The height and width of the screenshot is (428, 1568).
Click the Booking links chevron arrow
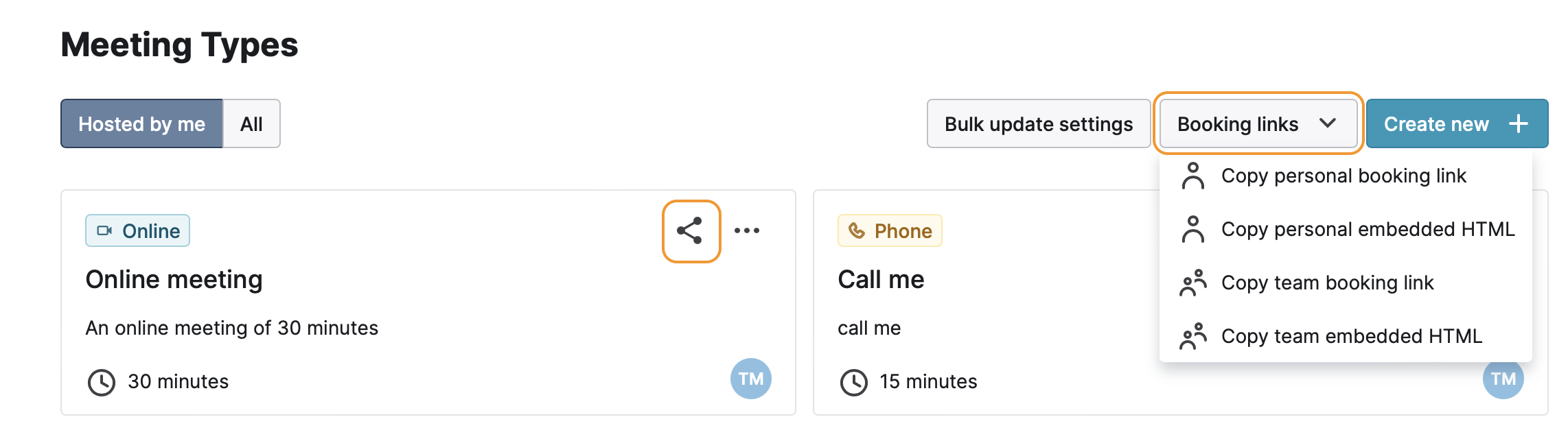[1328, 123]
